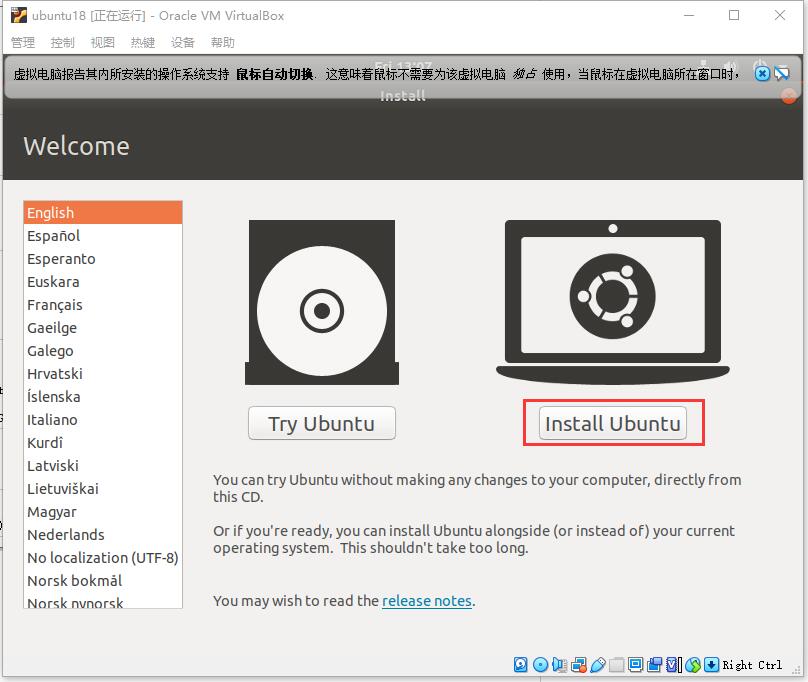Click the don't-show-again crossed bubble icon

point(782,74)
